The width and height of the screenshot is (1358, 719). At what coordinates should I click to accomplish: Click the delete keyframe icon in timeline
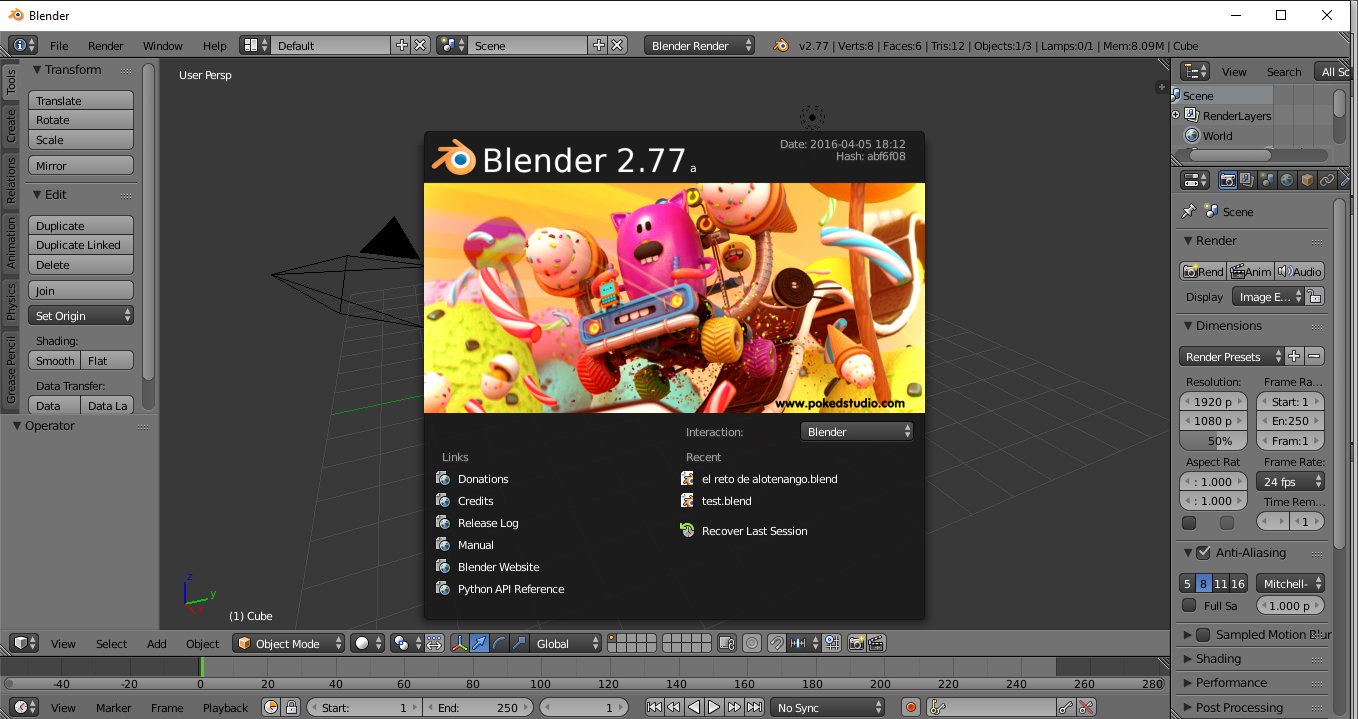point(1086,707)
